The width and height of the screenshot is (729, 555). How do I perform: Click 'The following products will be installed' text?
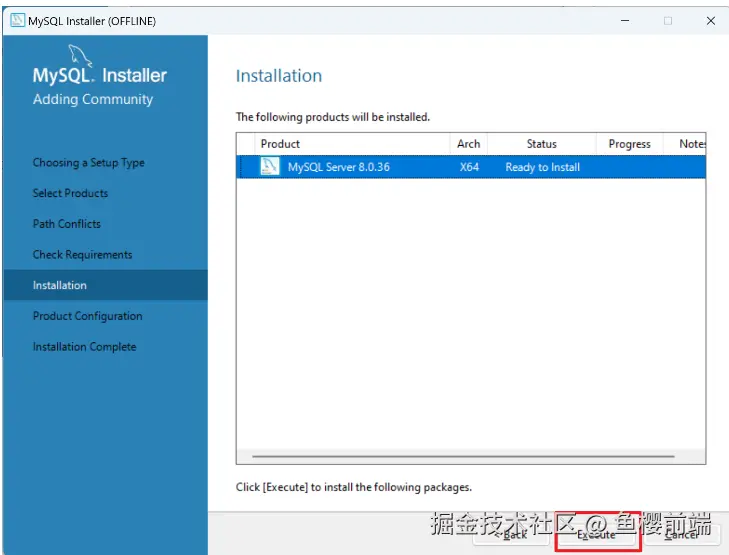pyautogui.click(x=332, y=117)
